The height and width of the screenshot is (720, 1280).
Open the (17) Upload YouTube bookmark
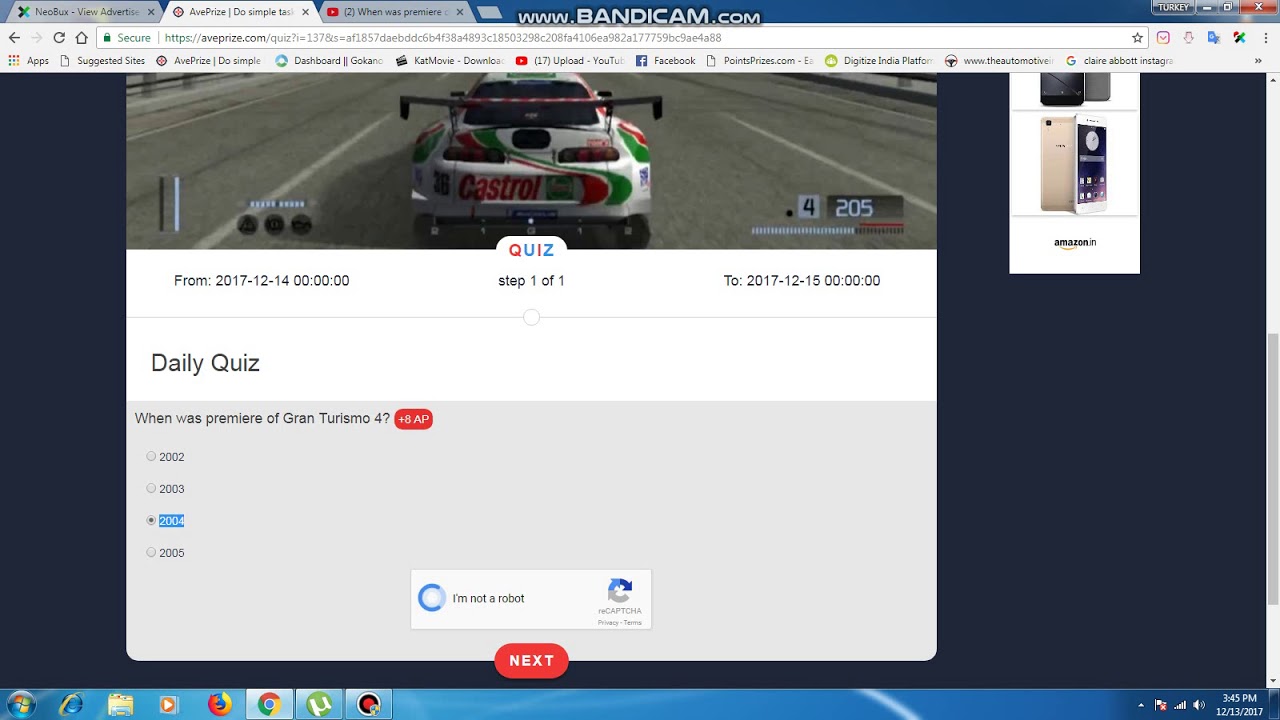[x=570, y=61]
